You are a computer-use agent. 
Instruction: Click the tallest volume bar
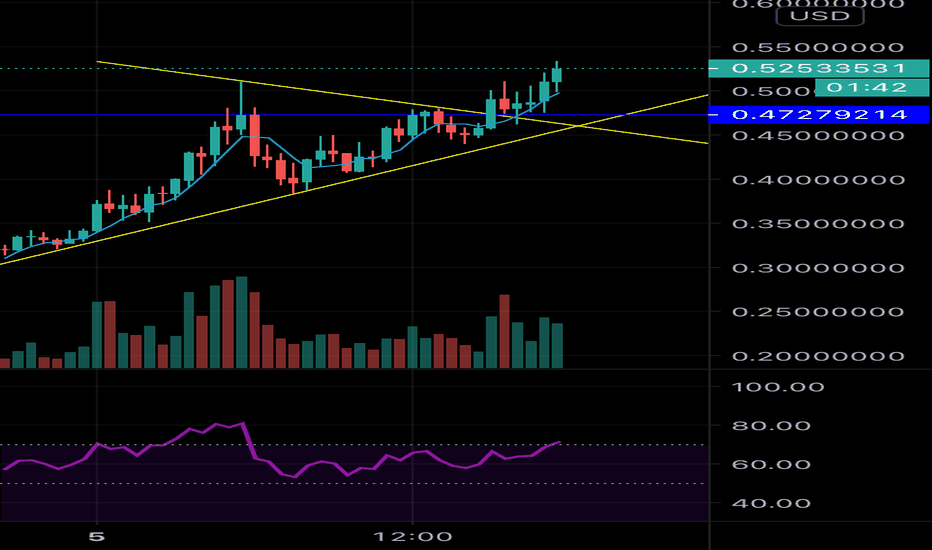[241, 322]
